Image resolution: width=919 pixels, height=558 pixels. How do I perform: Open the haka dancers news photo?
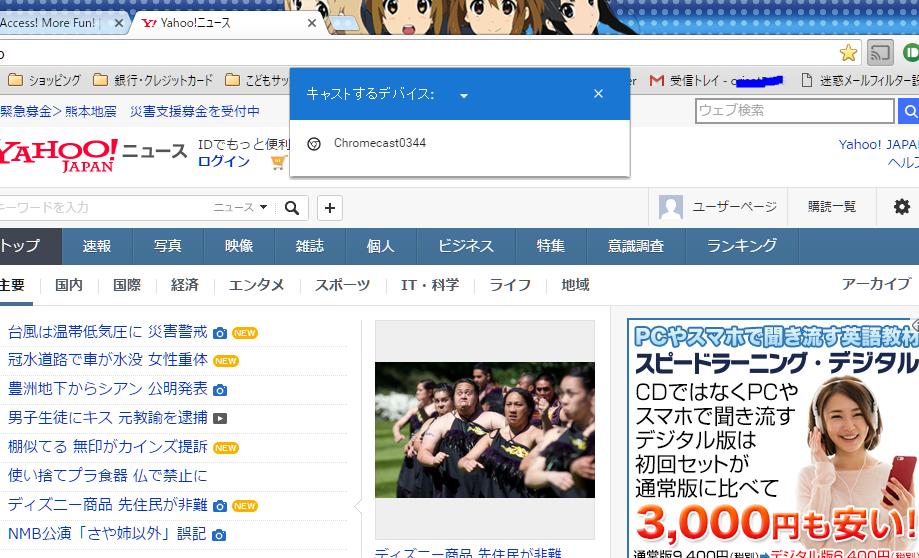485,430
